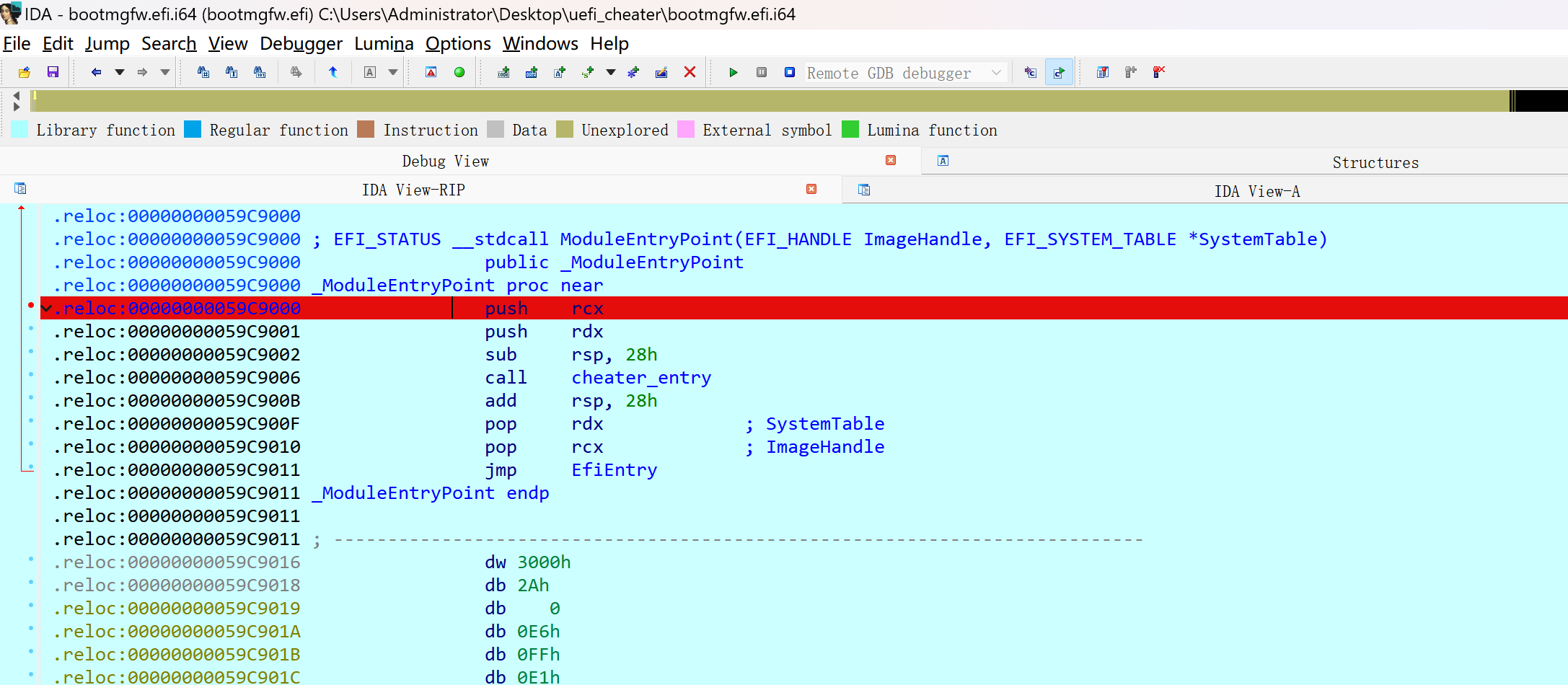Click the binoculars byte sequence search icon
The image size is (1568, 685).
tap(260, 72)
